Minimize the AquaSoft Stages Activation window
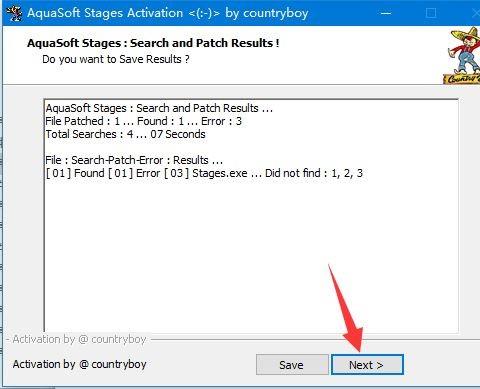This screenshot has width=480, height=389. (386, 13)
